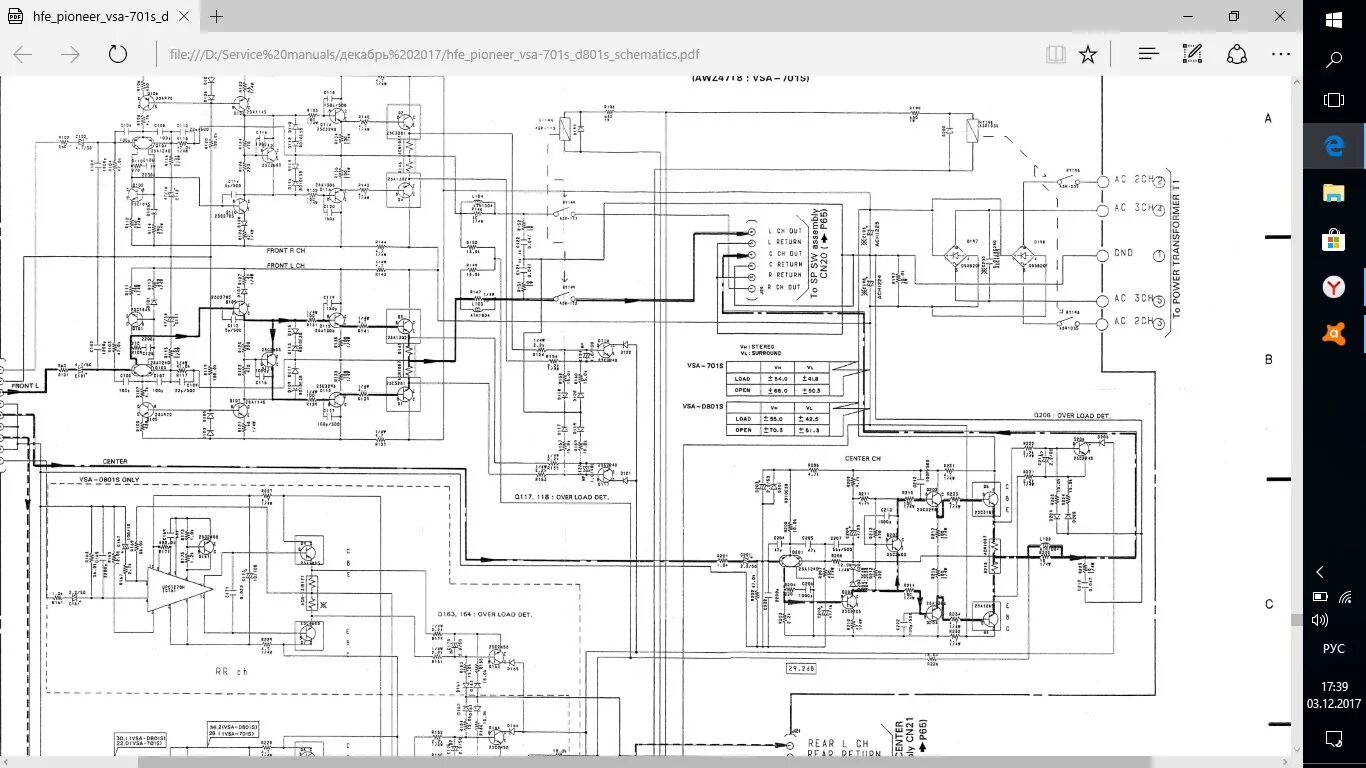The height and width of the screenshot is (768, 1366).
Task: Click 'Q206 : OVER LOAD DET.' text
Action: 1072,415
